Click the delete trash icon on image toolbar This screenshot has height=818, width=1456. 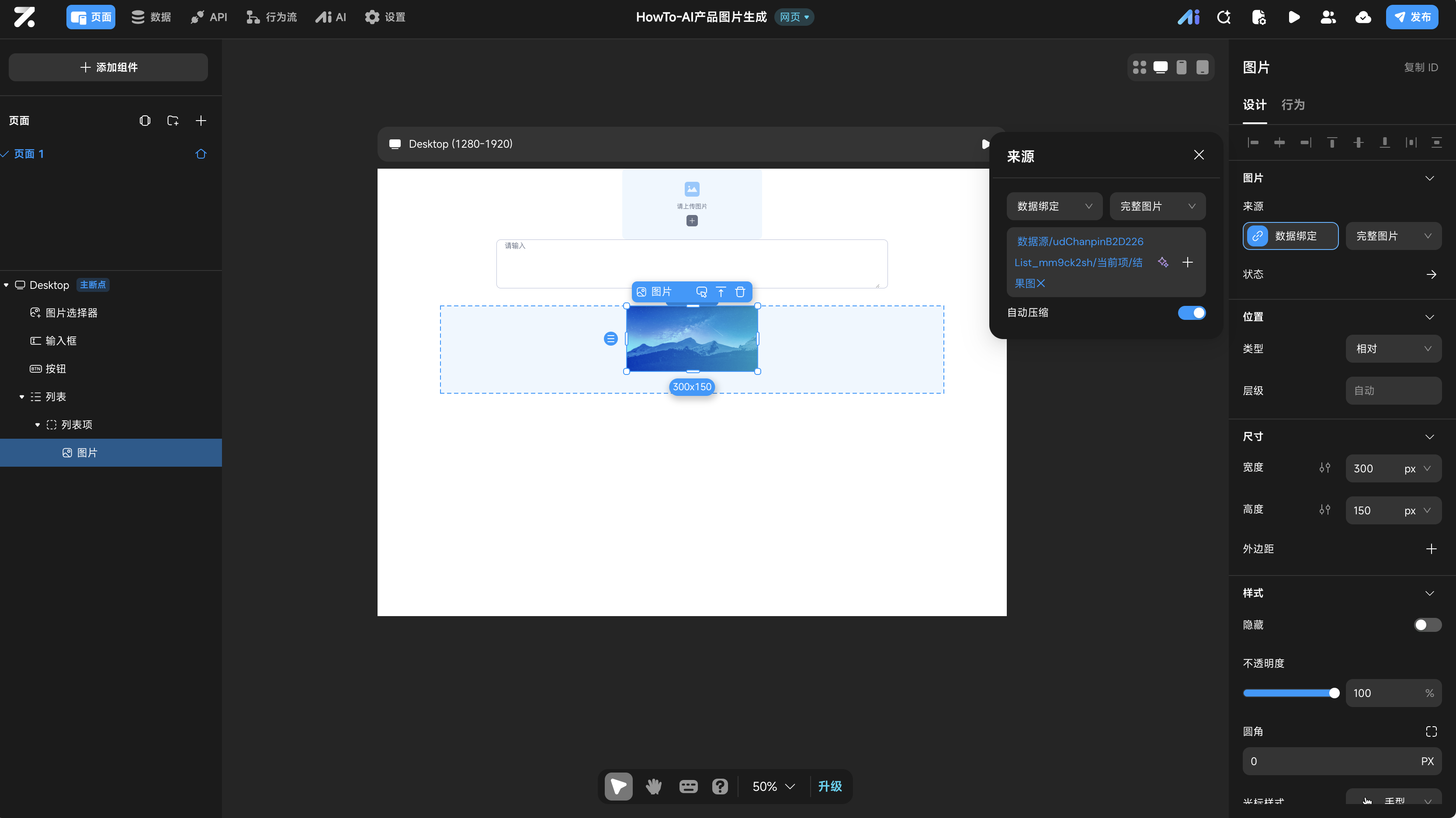740,292
